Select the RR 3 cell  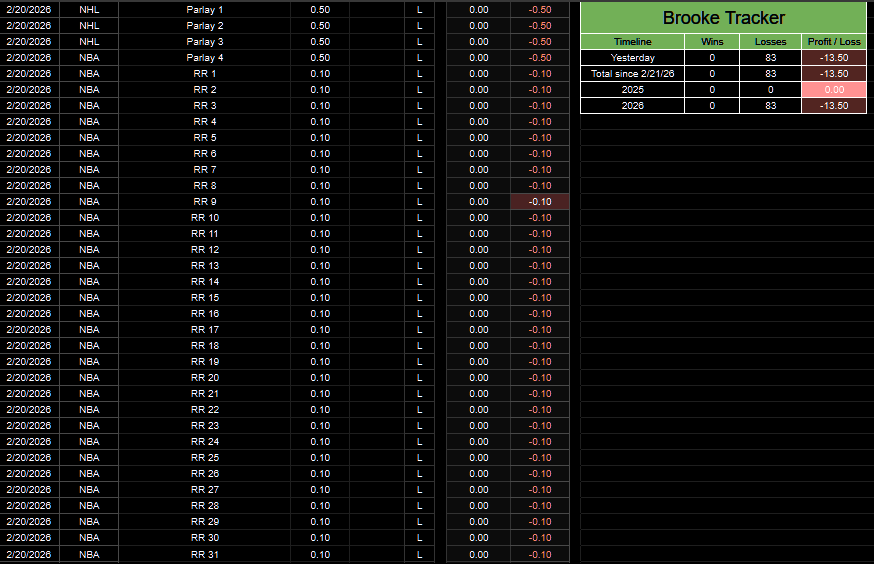(205, 106)
